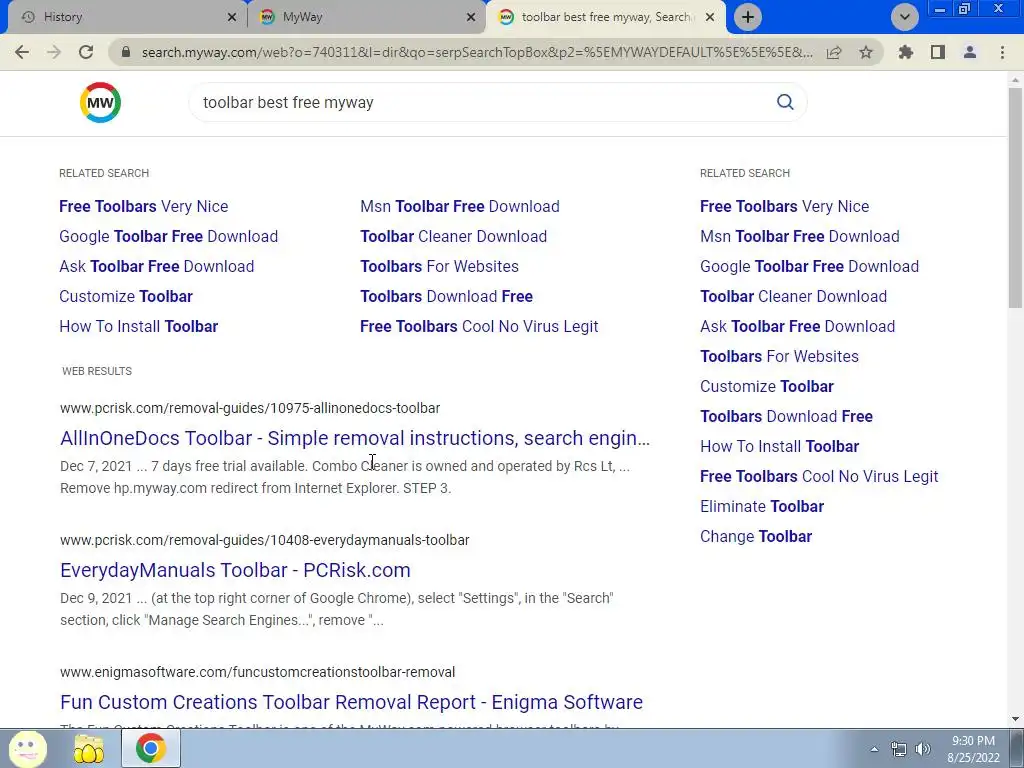Open right-column Toolbars Download Free link

pyautogui.click(x=786, y=417)
